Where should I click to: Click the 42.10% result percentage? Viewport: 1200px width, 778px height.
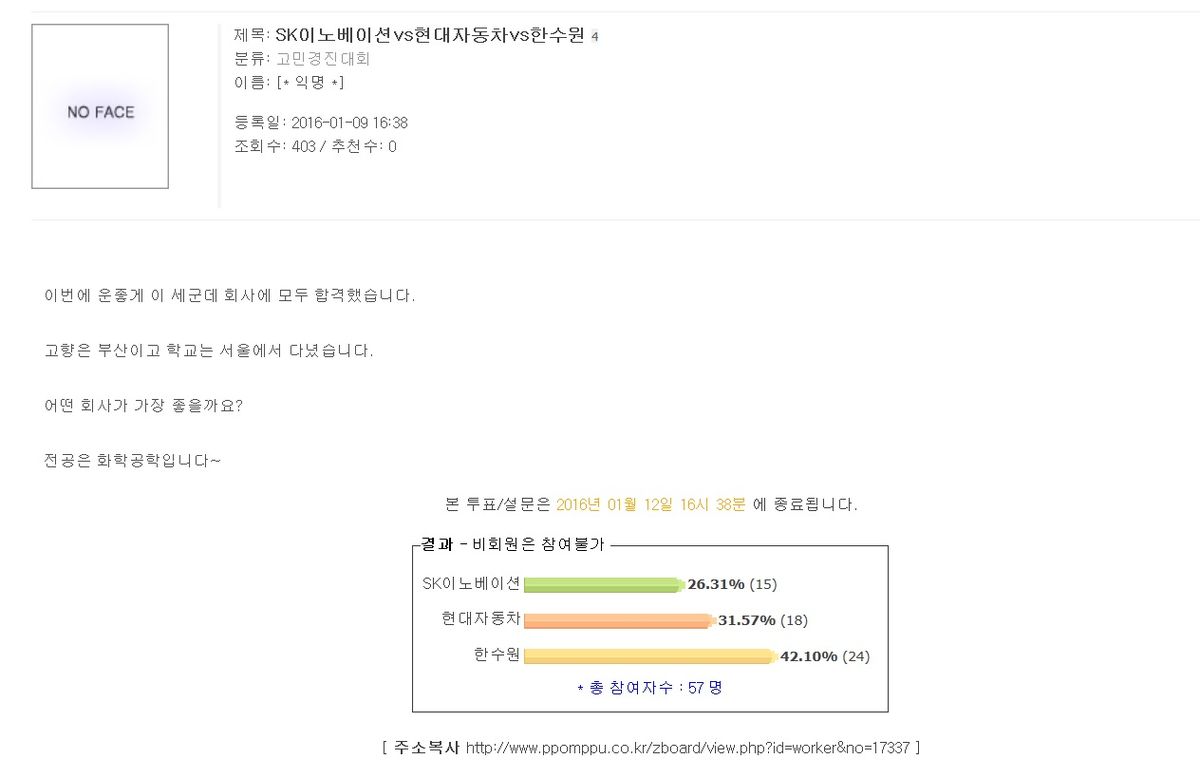pyautogui.click(x=808, y=656)
